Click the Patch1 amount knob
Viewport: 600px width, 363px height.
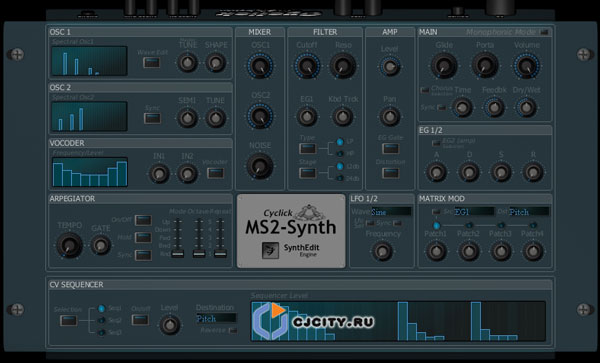[436, 251]
